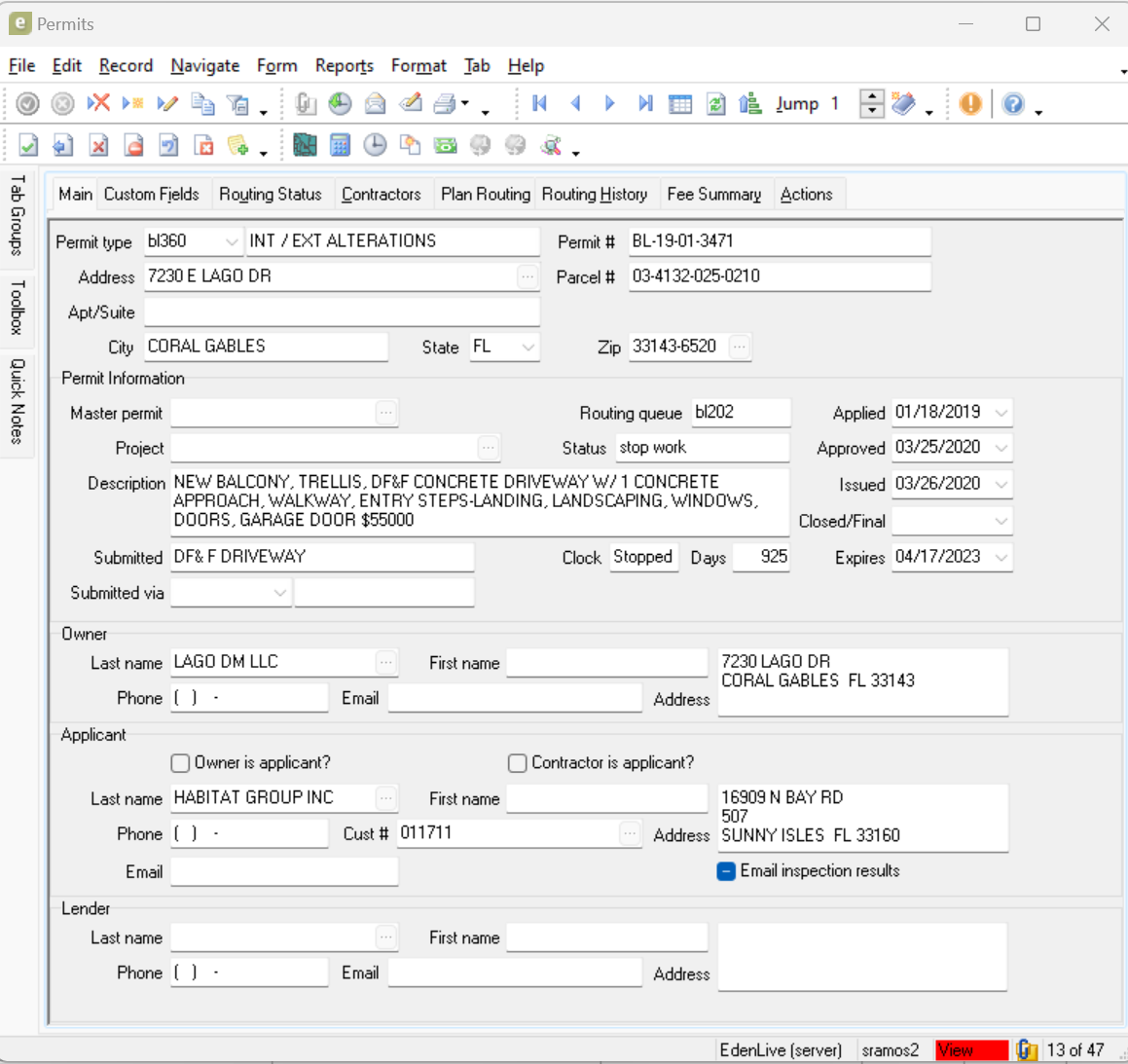This screenshot has width=1128, height=1064.
Task: Click the printer icon in the toolbar
Action: 445,103
